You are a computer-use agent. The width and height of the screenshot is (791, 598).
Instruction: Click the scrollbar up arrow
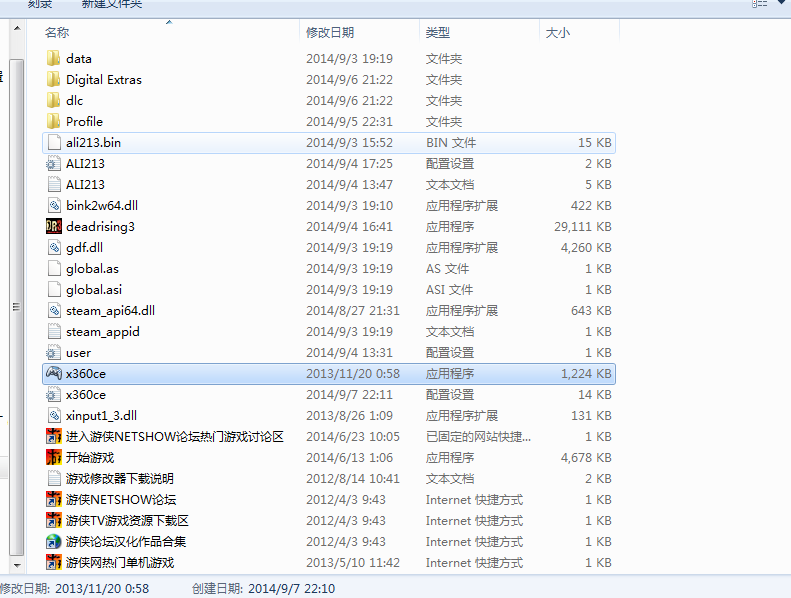(x=17, y=28)
